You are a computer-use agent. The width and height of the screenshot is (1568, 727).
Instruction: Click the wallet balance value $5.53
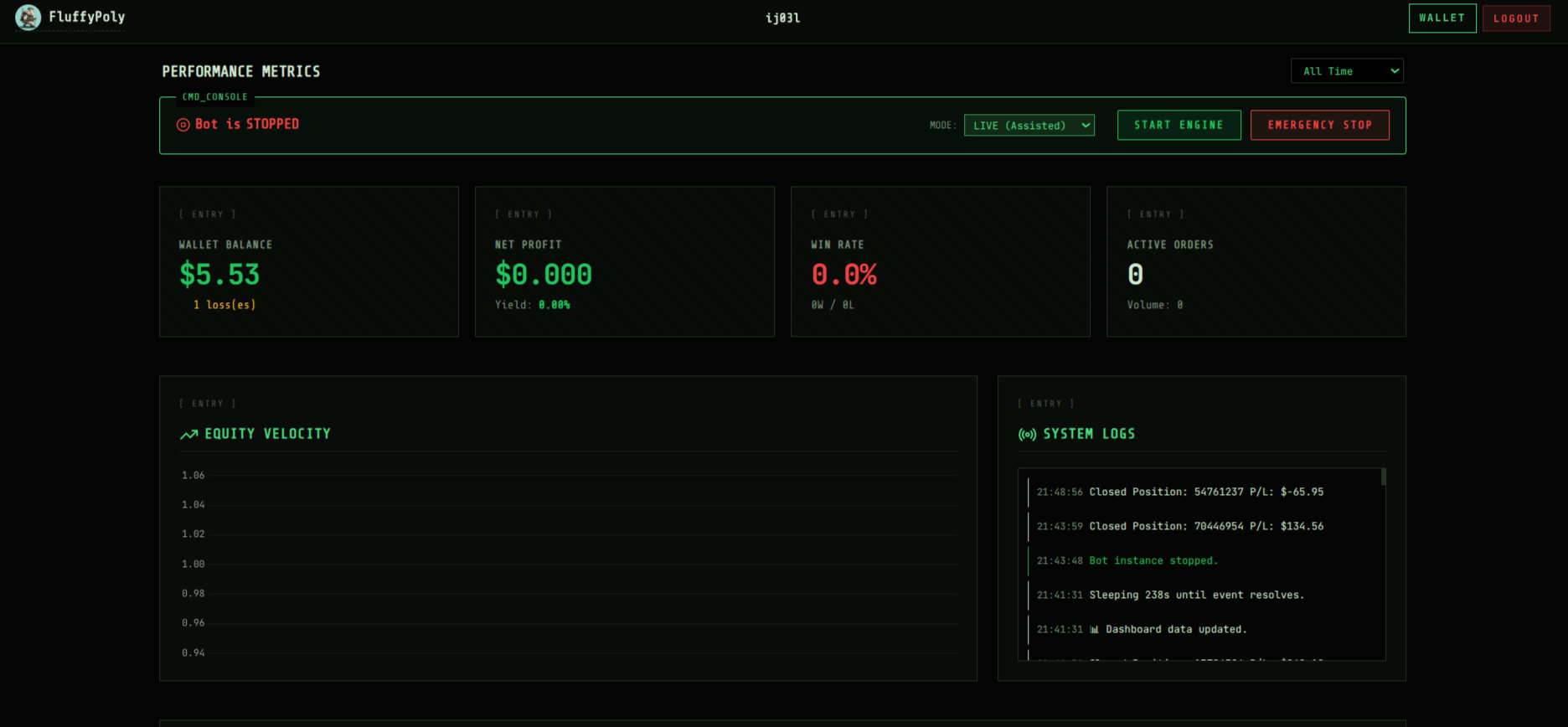[x=219, y=275]
